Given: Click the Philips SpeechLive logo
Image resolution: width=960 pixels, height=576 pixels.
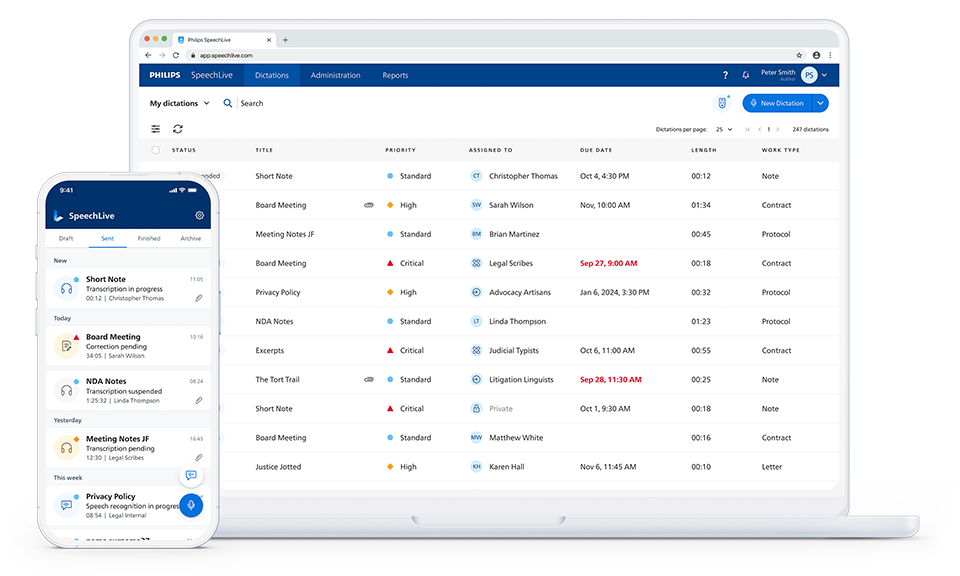Looking at the screenshot, I should coord(191,75).
